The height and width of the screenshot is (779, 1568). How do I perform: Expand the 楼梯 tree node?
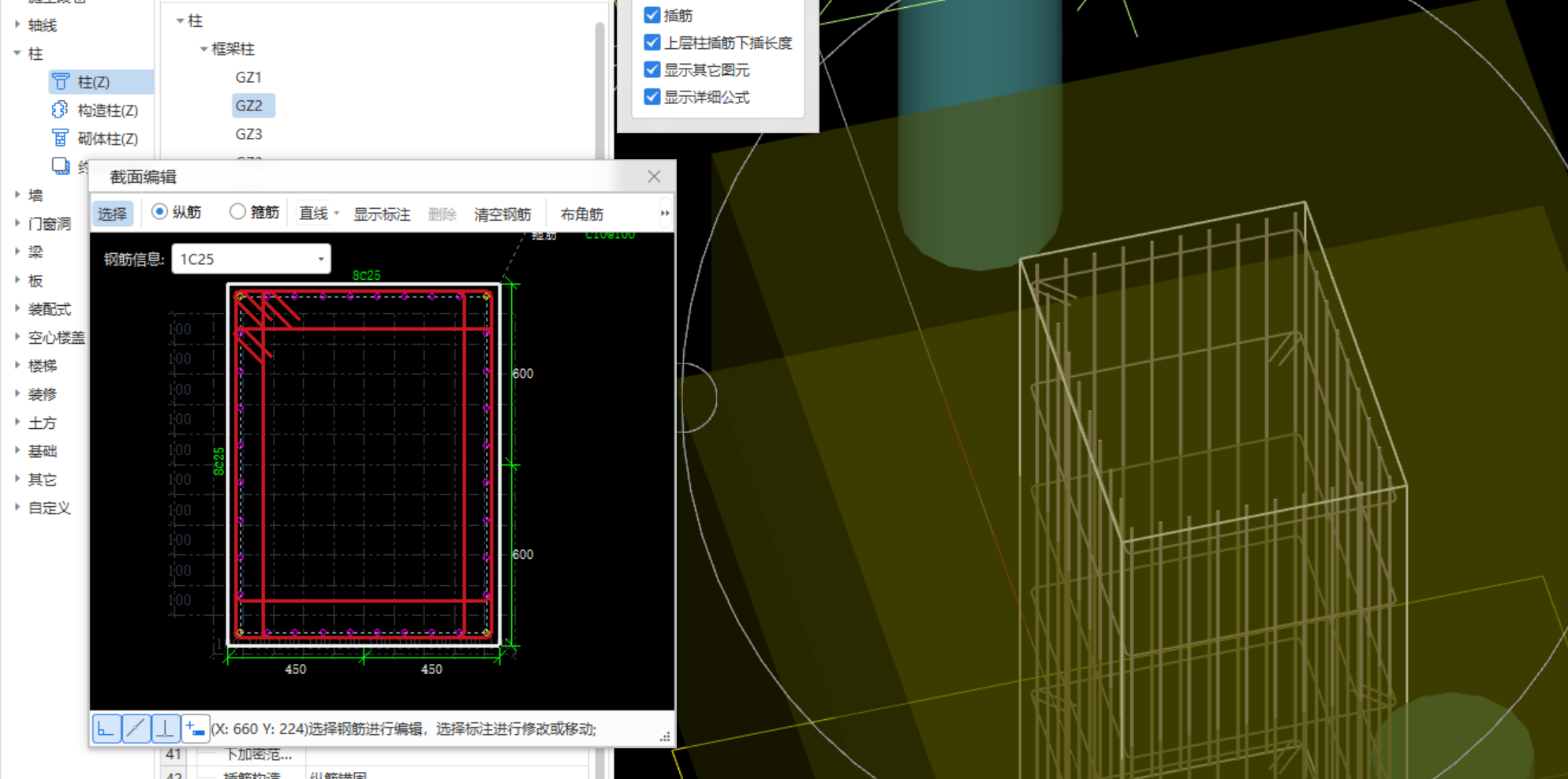click(x=17, y=365)
